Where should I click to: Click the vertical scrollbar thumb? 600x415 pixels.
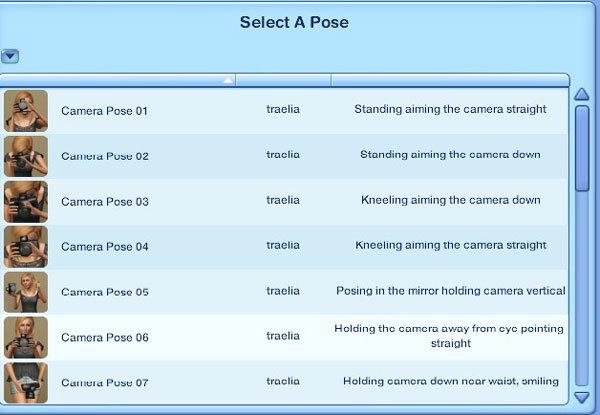click(x=582, y=148)
